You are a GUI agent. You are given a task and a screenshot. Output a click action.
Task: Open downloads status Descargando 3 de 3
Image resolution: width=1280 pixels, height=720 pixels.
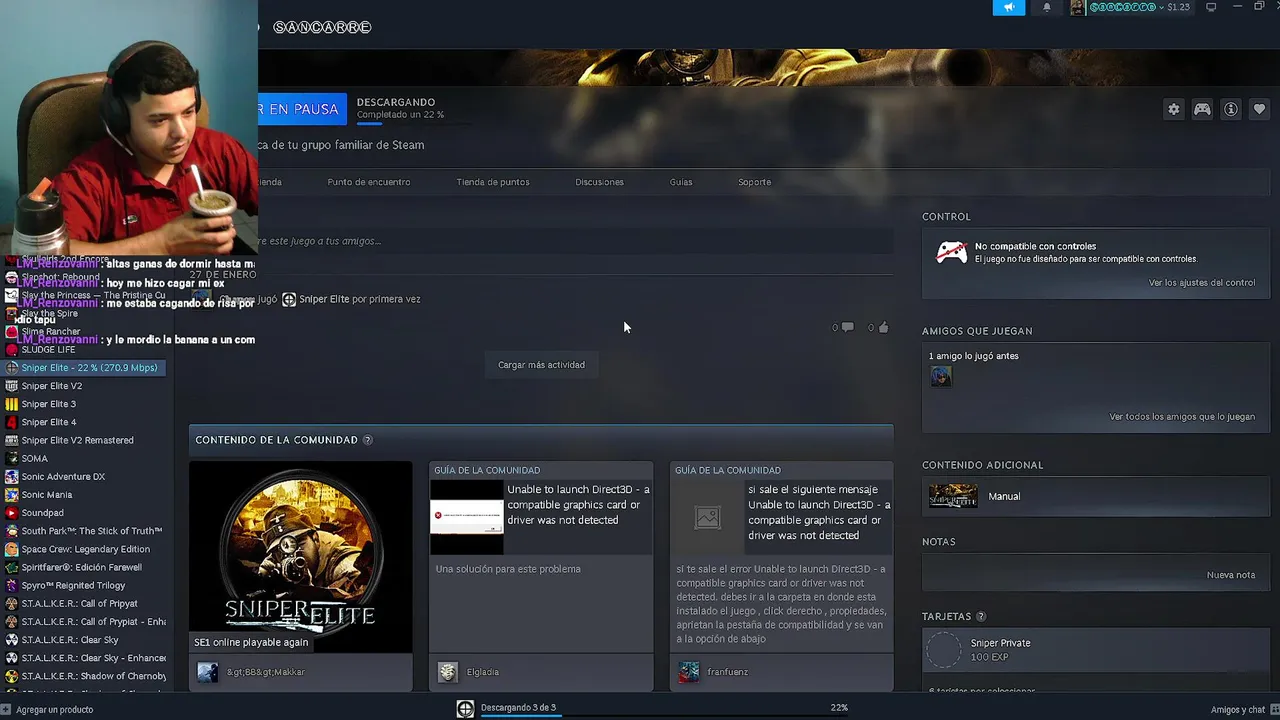pos(518,708)
